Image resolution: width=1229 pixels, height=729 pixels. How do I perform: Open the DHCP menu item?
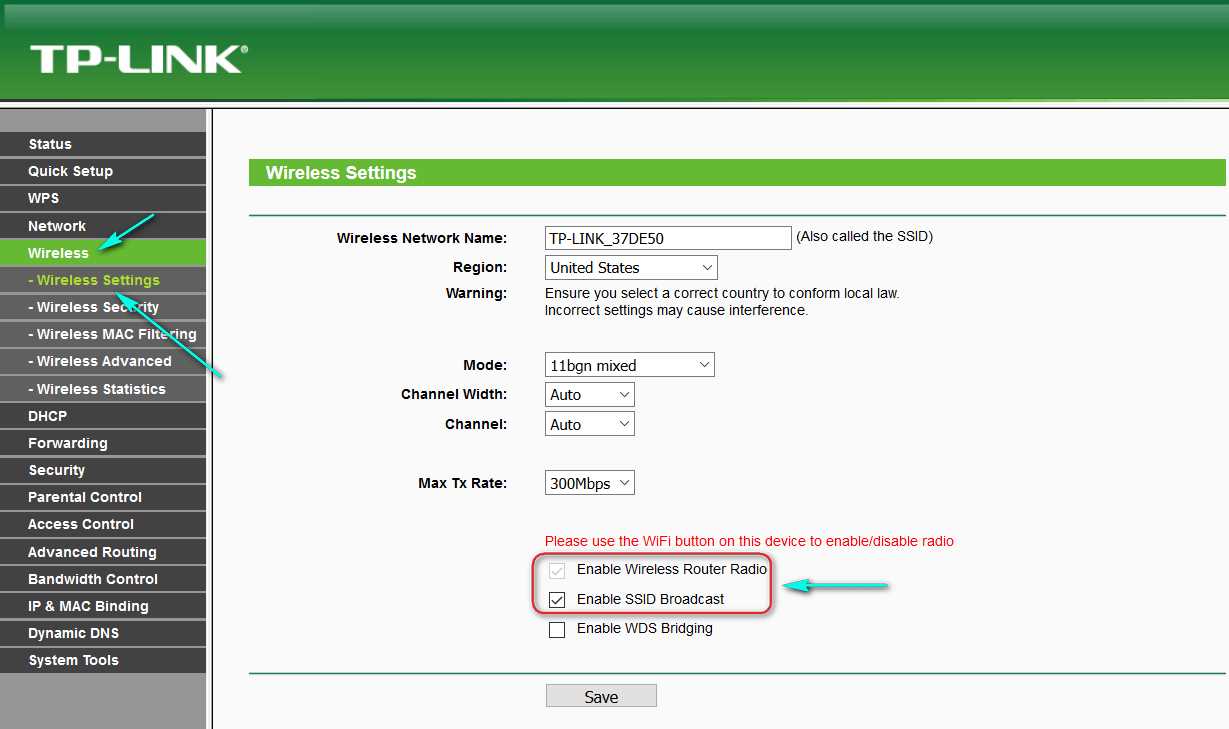click(103, 416)
